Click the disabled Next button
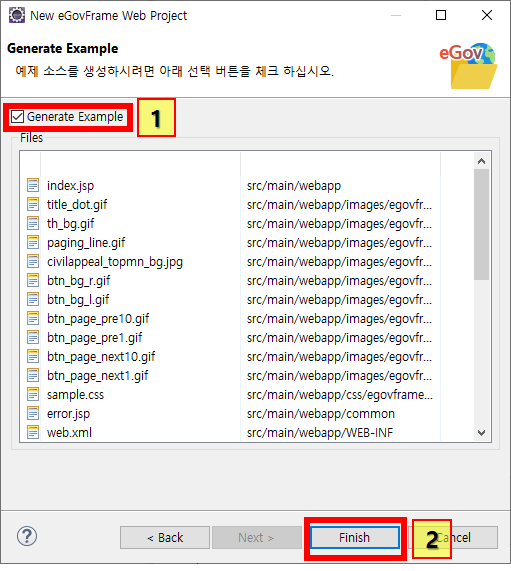 256,537
